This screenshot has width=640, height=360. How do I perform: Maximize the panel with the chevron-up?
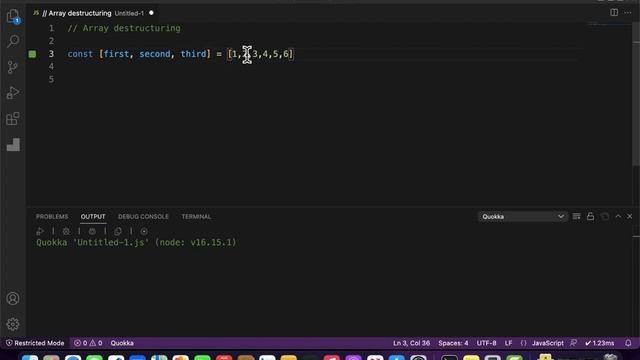pos(618,216)
